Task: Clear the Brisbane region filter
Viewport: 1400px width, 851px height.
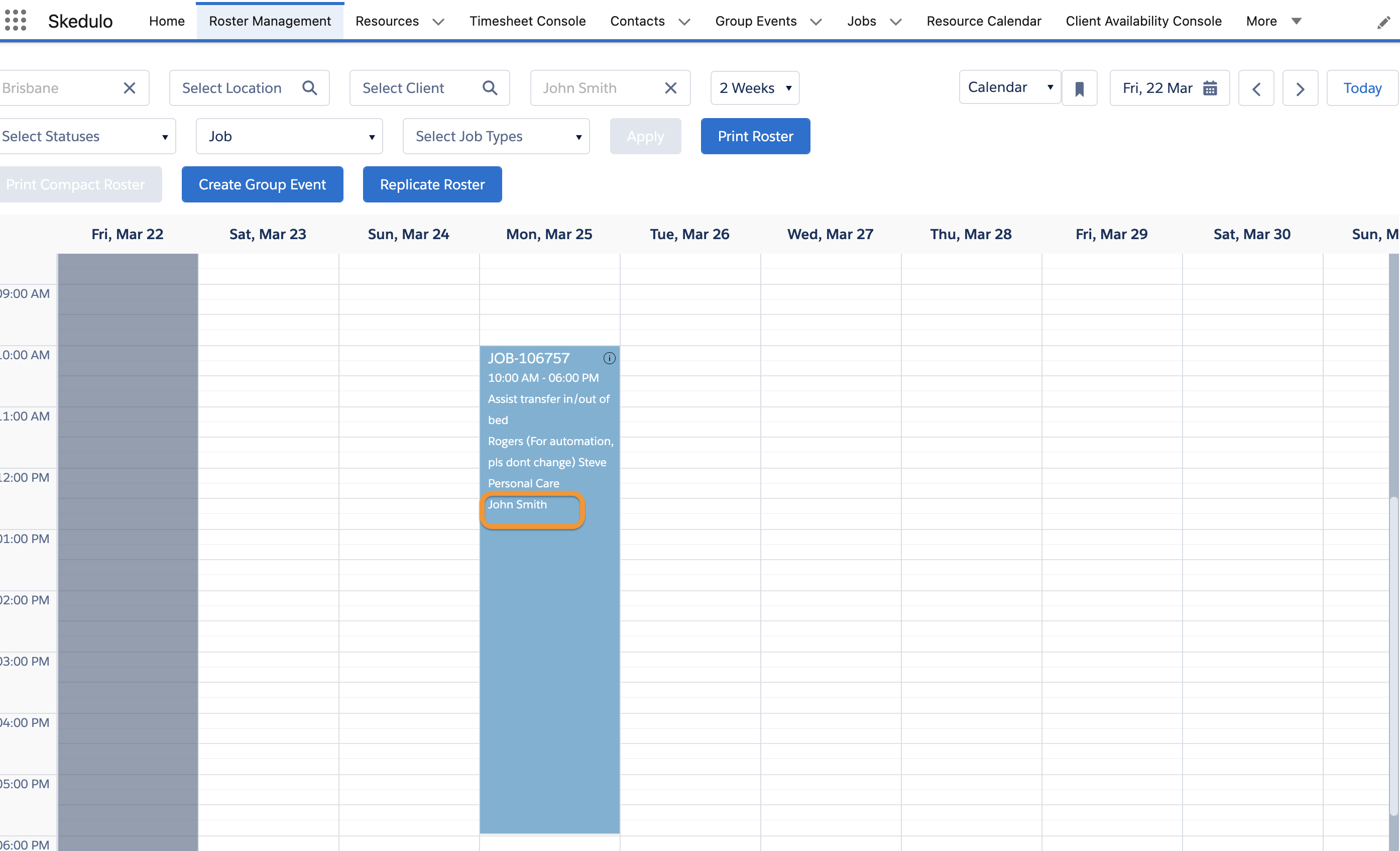Action: (x=130, y=88)
